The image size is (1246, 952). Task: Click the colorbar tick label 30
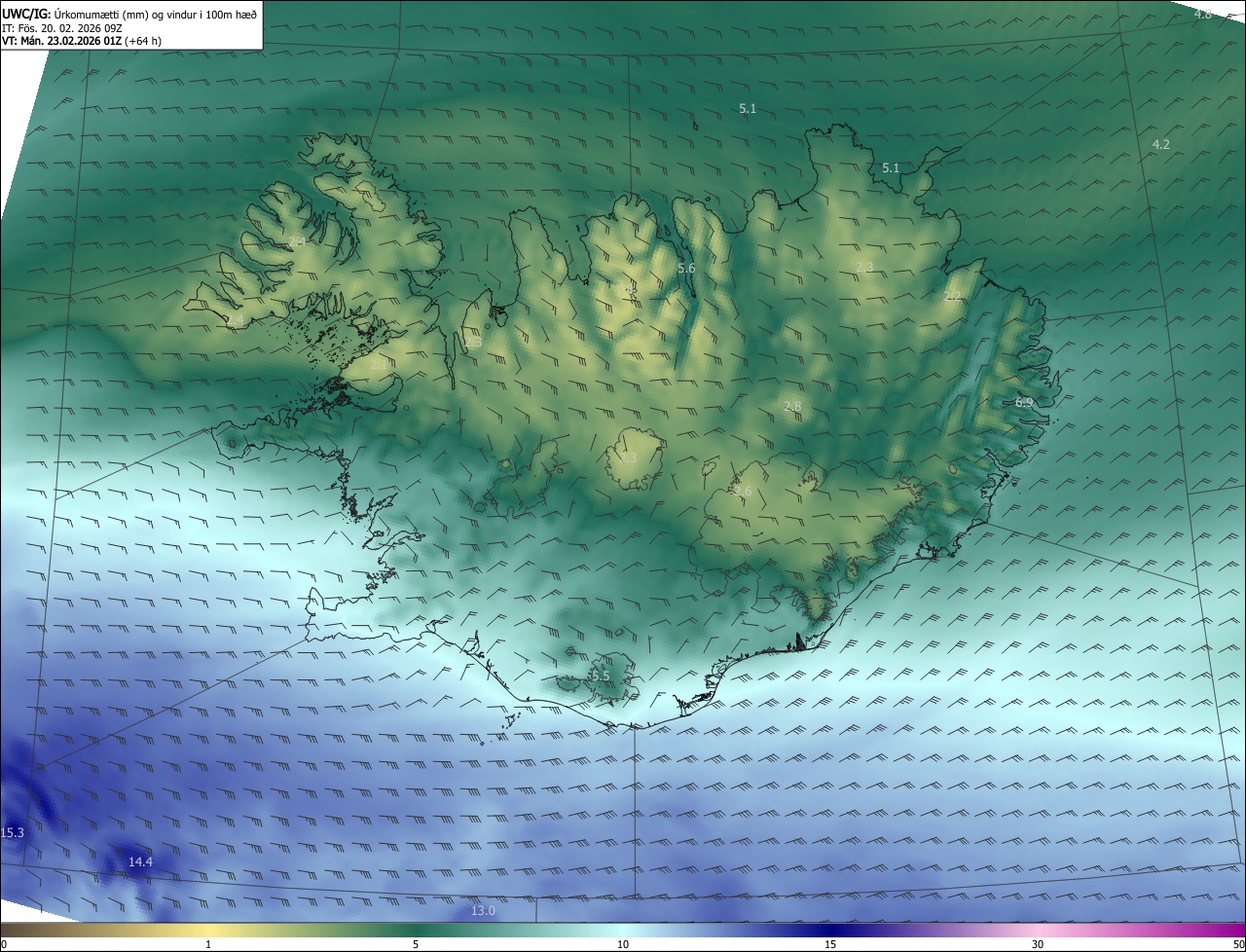click(1038, 944)
